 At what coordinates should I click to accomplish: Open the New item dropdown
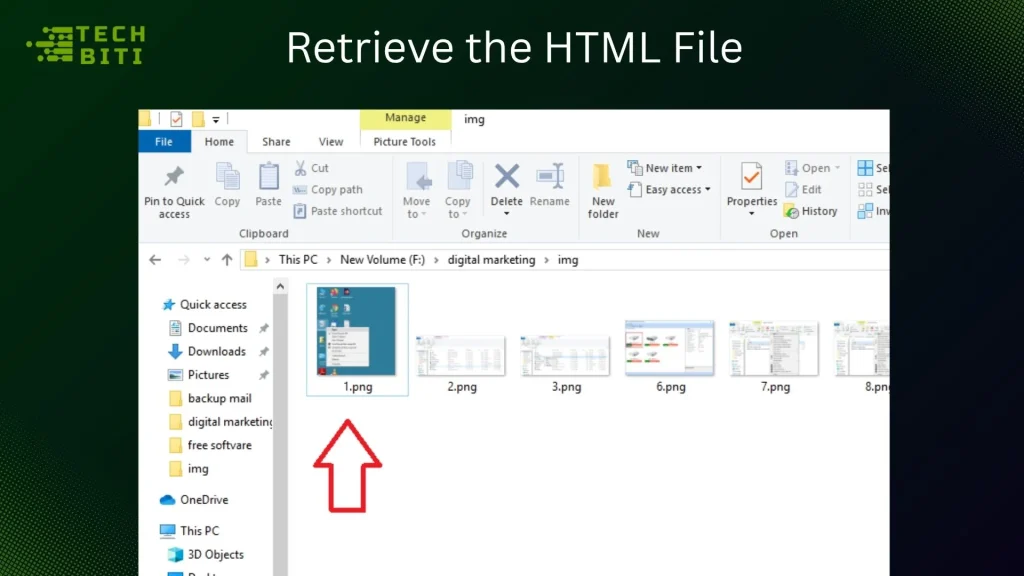coord(666,167)
